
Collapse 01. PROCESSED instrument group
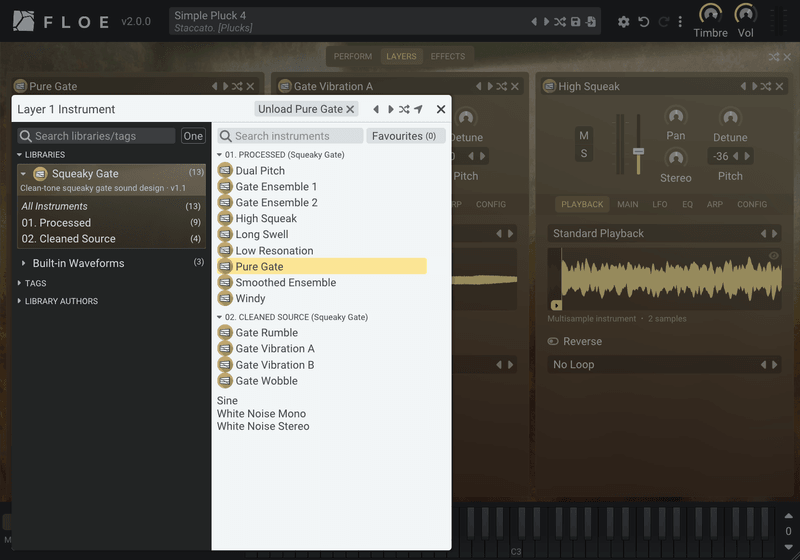281,155
